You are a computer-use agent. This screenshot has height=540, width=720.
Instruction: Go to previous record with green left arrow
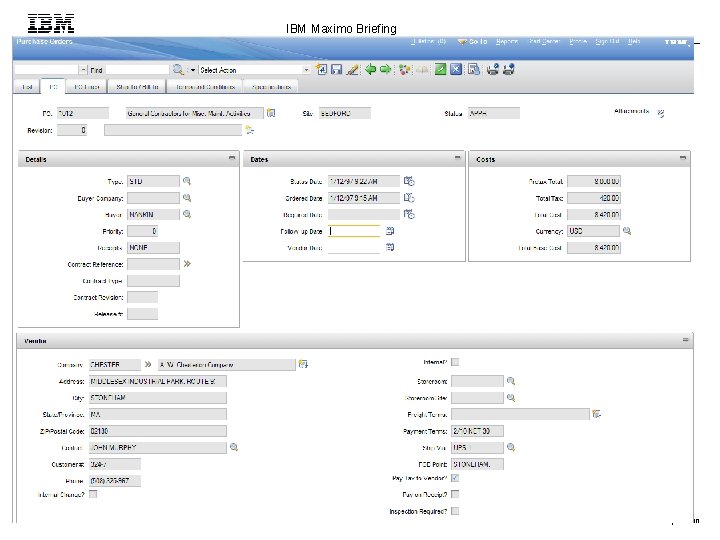click(370, 70)
